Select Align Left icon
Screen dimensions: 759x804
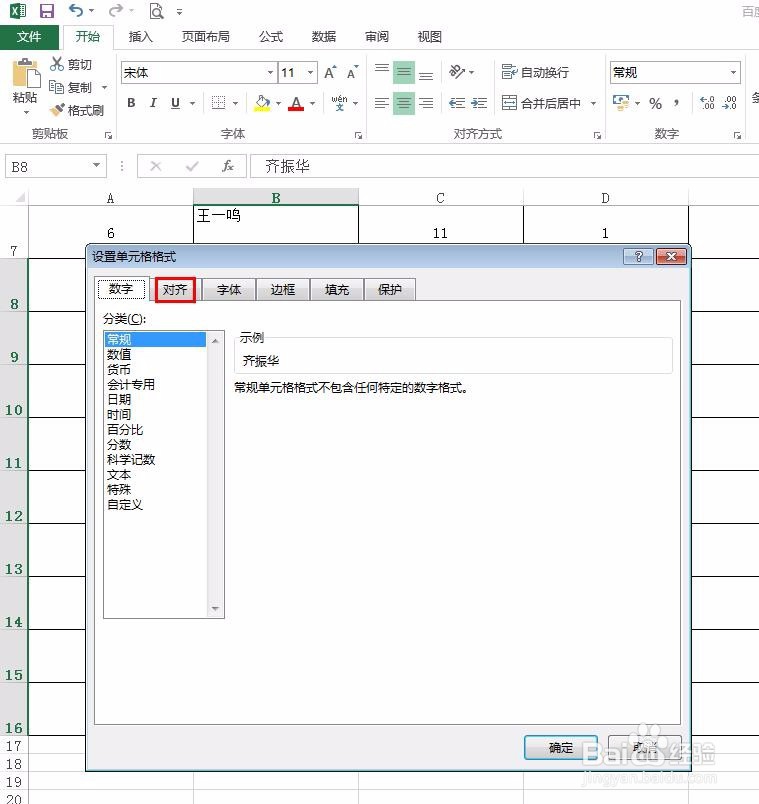pyautogui.click(x=382, y=103)
